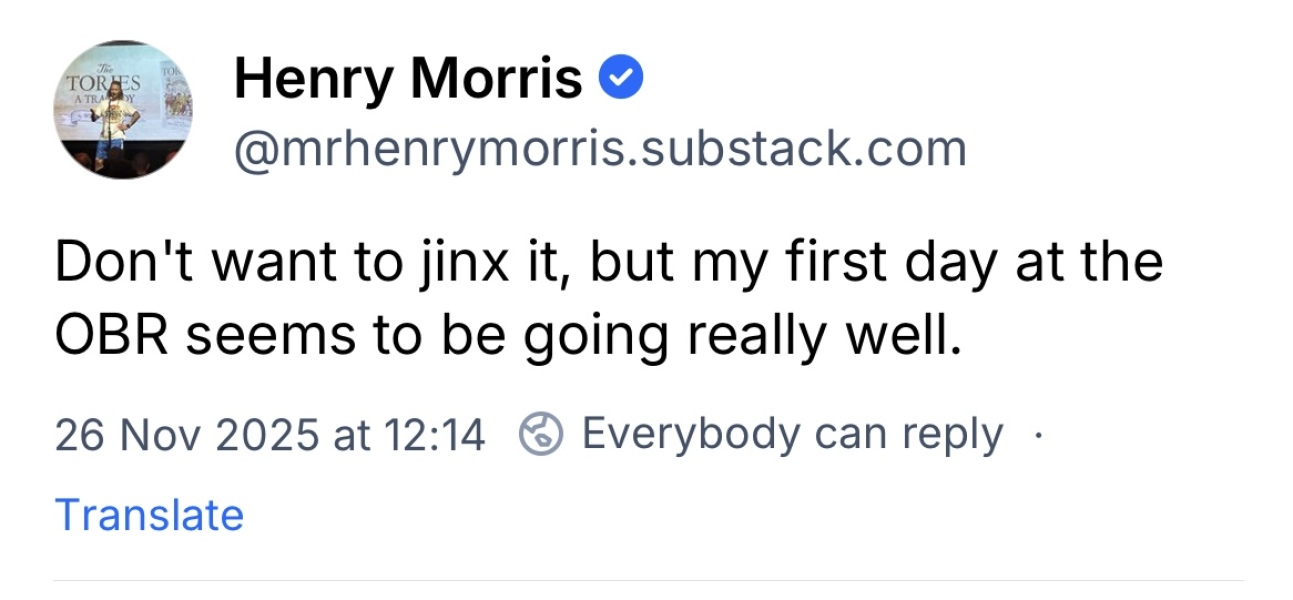Image resolution: width=1293 pixels, height=600 pixels.
Task: Open Henry Morris's profile picture
Action: 125,110
